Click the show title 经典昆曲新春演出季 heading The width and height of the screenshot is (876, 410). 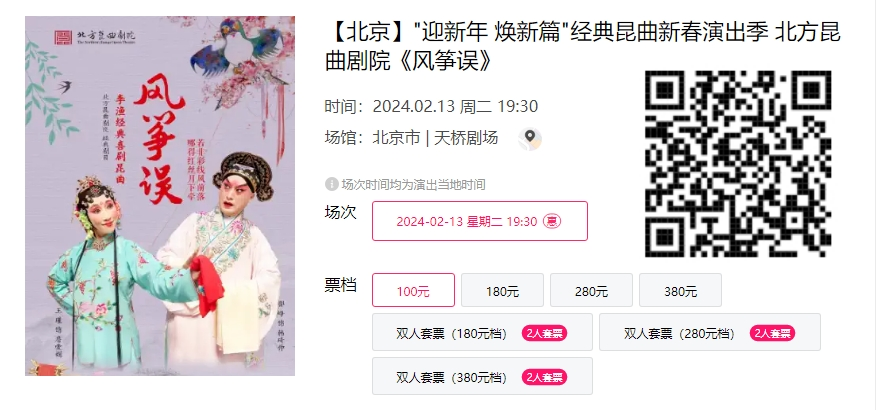coord(583,47)
